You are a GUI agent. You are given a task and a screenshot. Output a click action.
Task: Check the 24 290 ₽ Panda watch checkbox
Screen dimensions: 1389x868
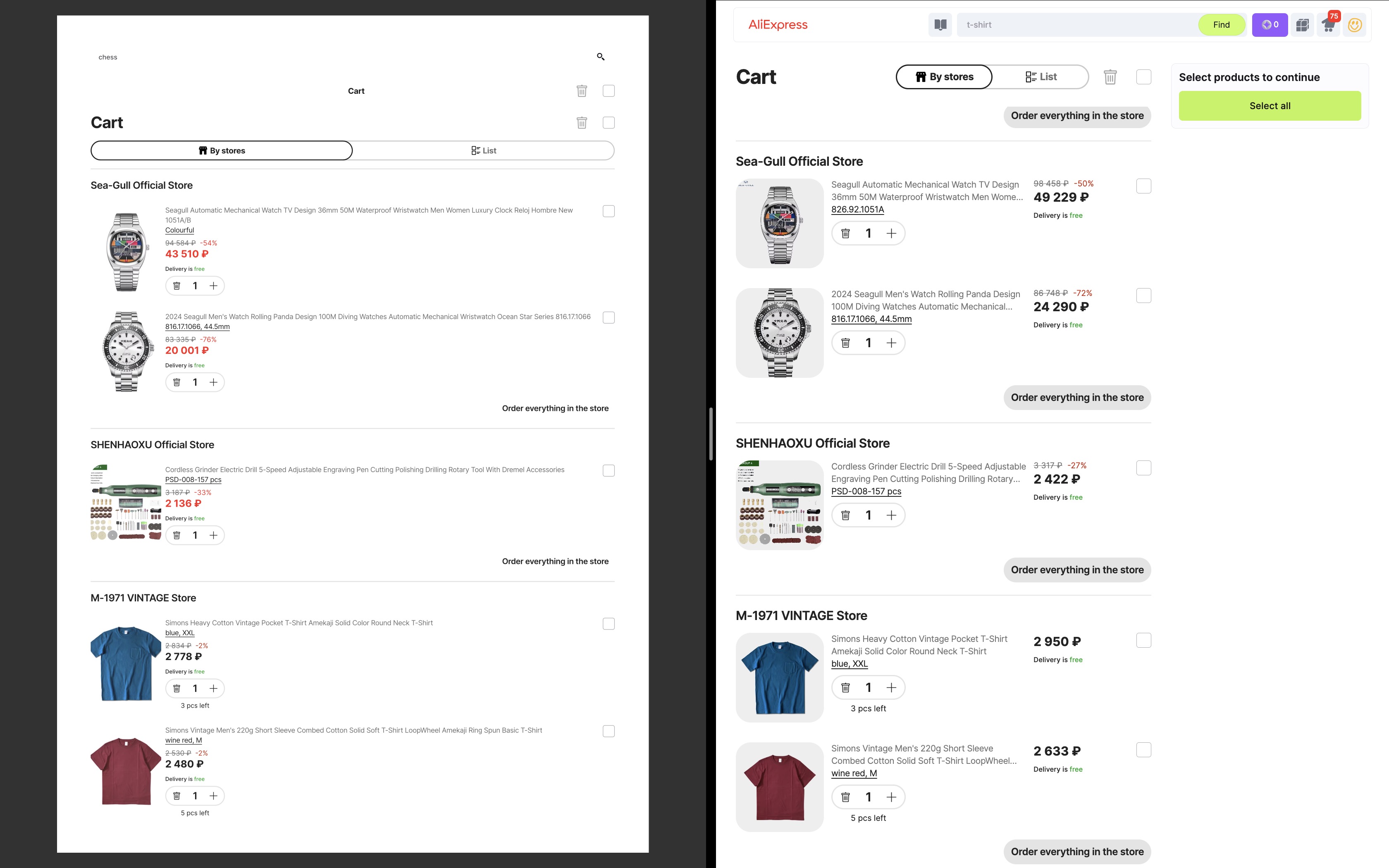tap(1143, 296)
